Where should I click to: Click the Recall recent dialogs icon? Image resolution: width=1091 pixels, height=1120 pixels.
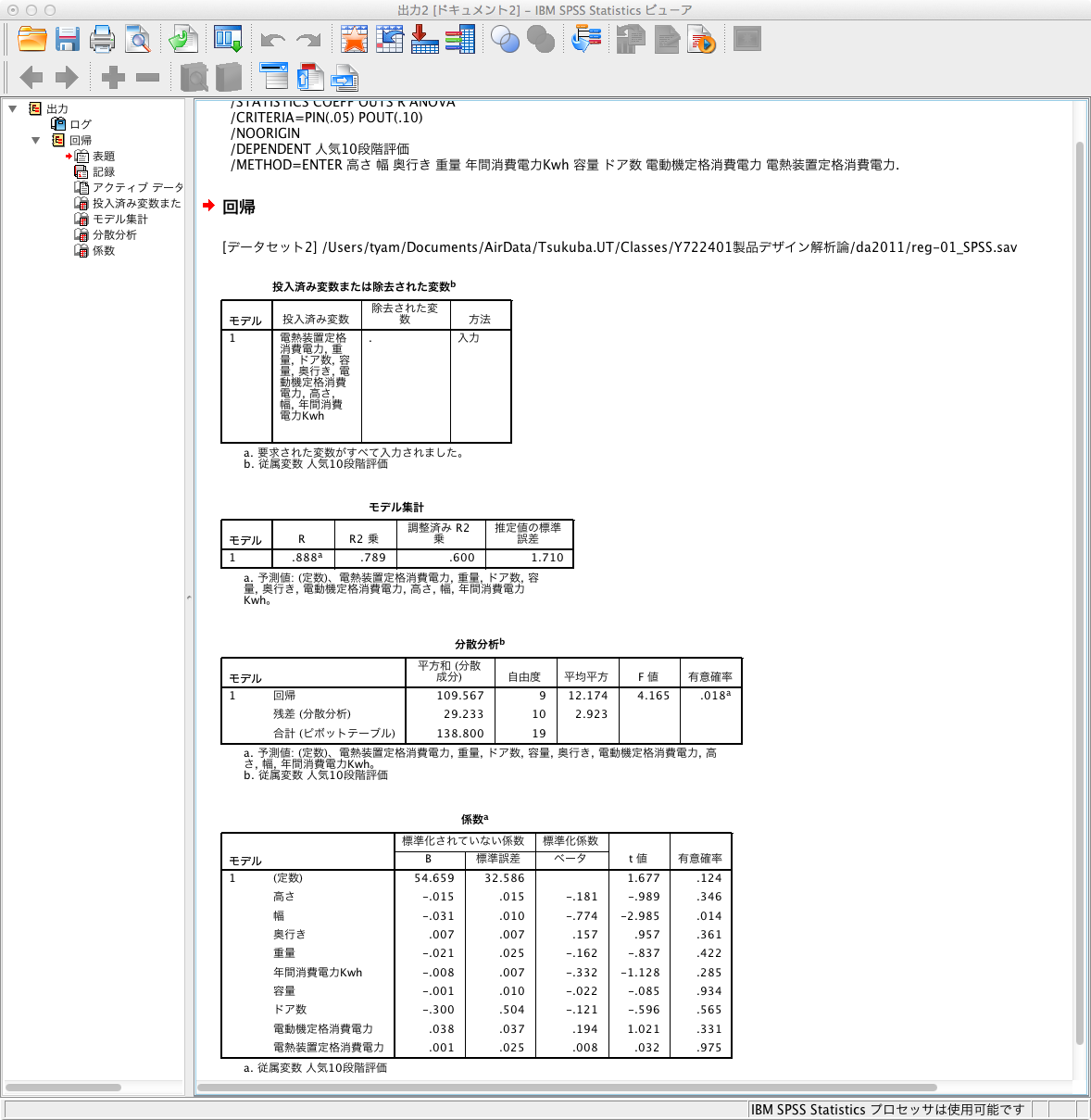pyautogui.click(x=228, y=39)
